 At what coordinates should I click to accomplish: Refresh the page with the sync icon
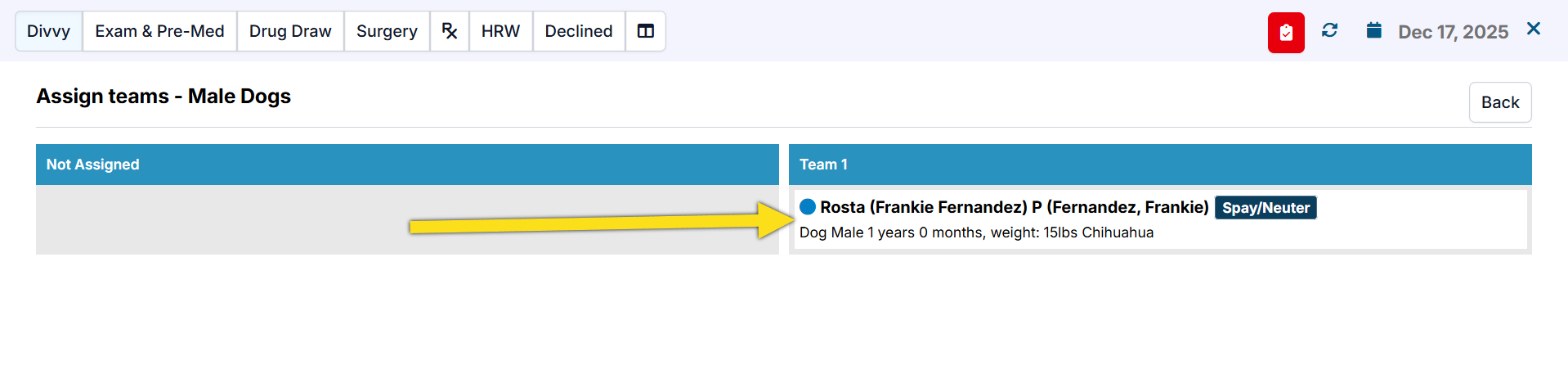click(1330, 30)
